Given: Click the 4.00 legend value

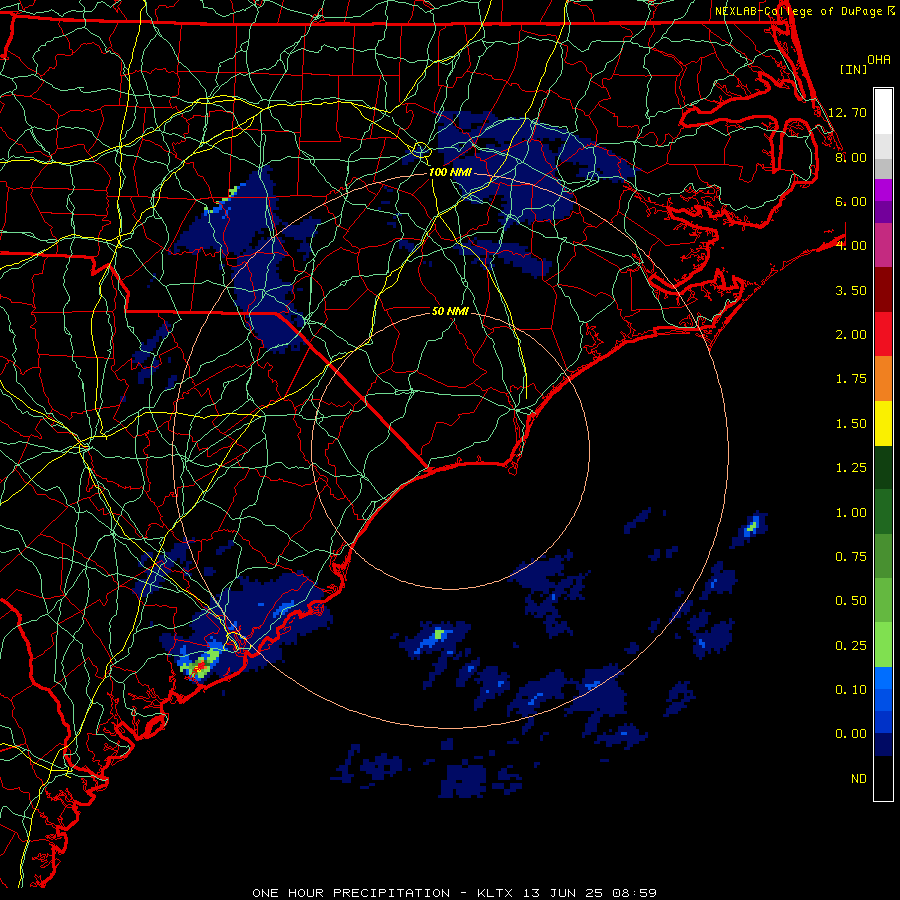Looking at the screenshot, I should tap(851, 246).
